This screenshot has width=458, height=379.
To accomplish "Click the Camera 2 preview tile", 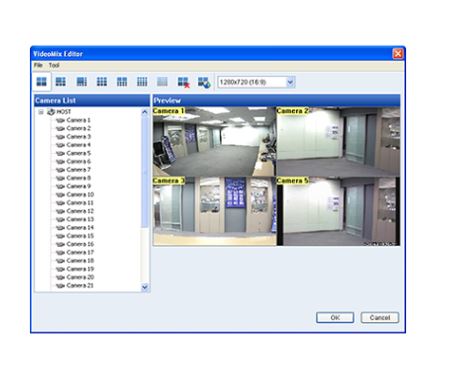I will point(338,142).
